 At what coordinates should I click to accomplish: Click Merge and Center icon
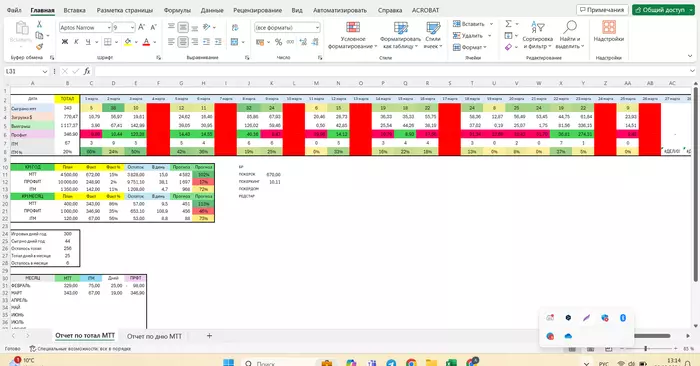point(234,42)
